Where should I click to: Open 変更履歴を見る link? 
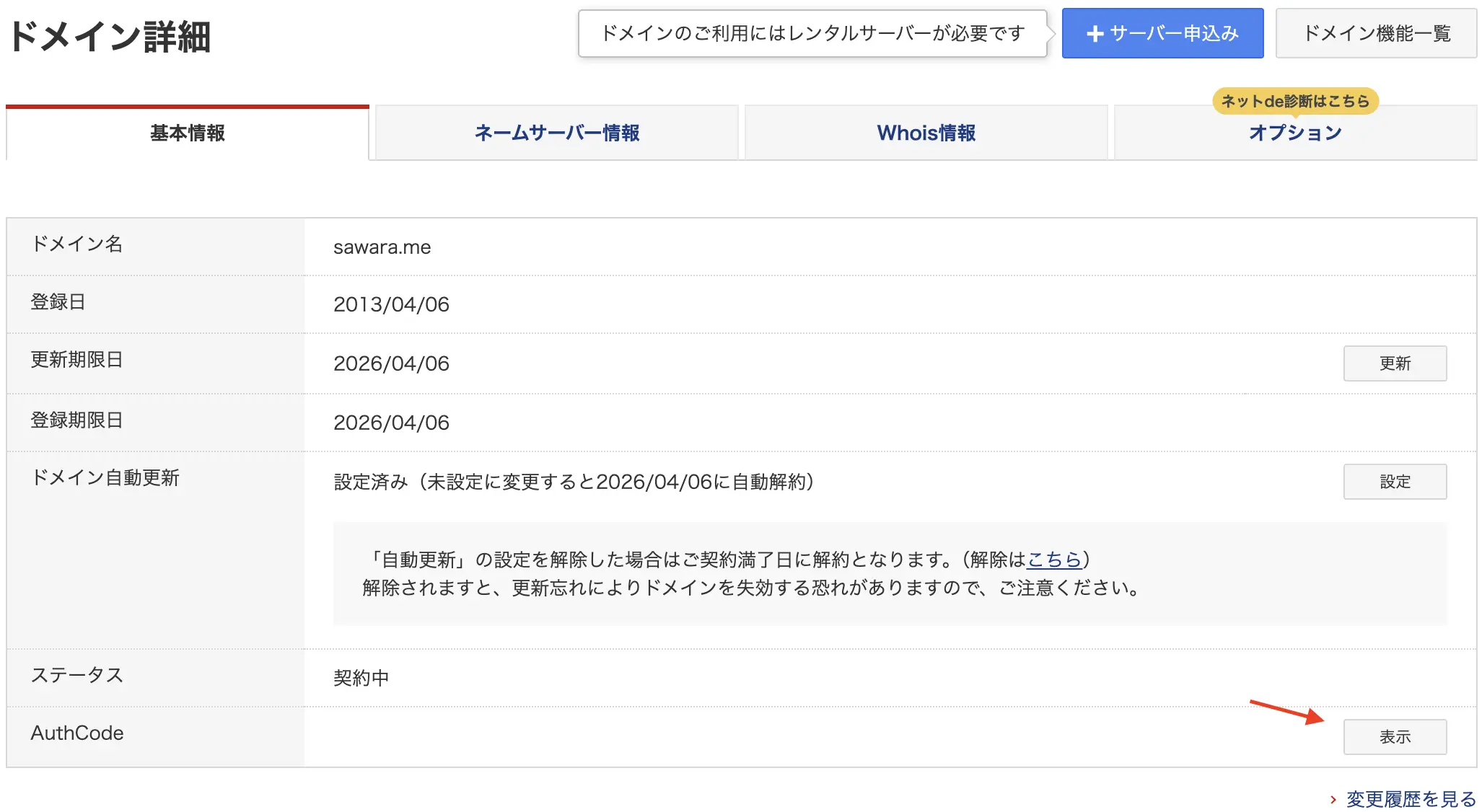[1411, 799]
